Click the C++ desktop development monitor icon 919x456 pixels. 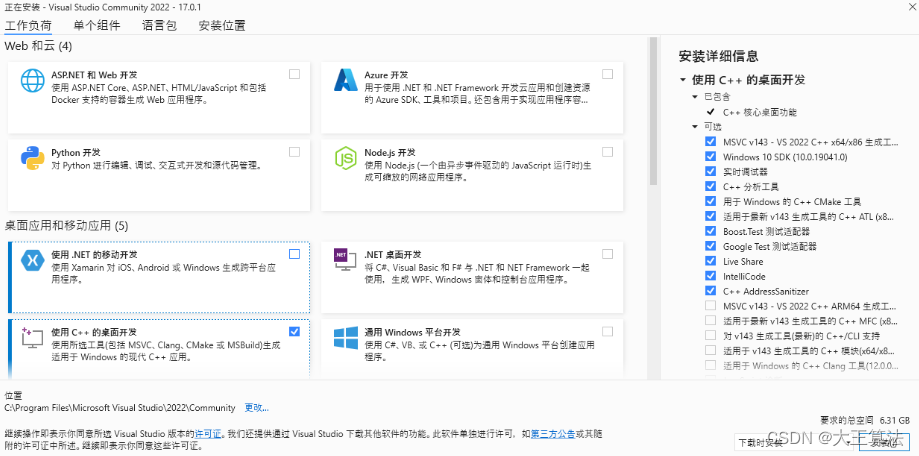click(33, 338)
